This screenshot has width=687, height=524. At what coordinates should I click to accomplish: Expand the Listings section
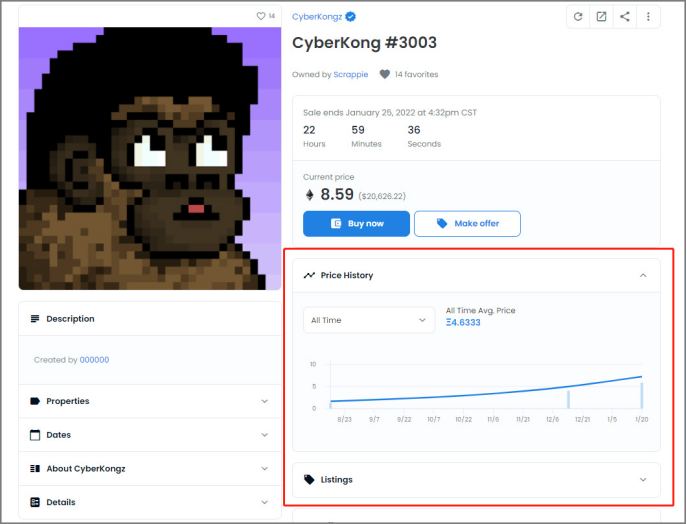click(643, 480)
